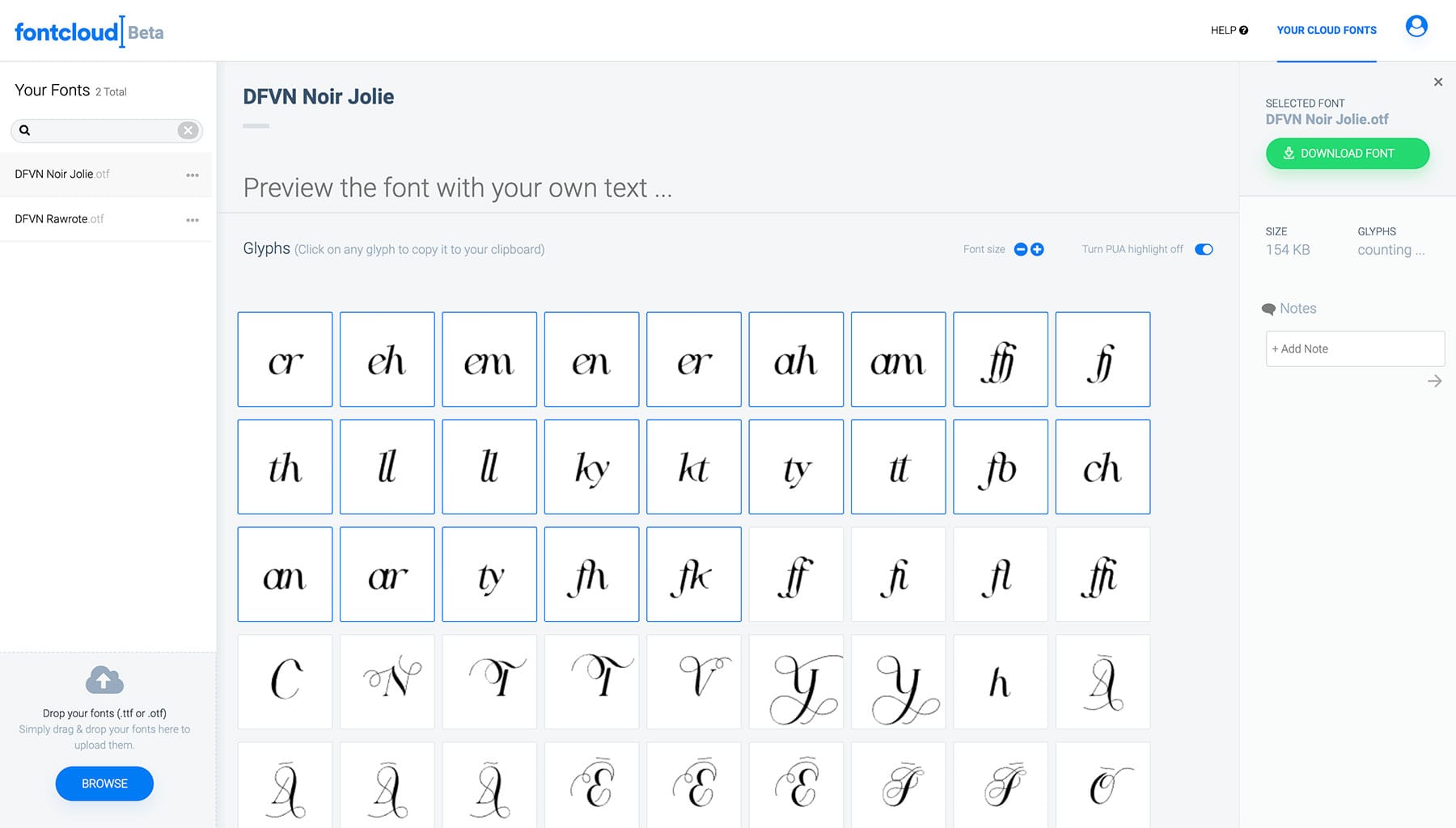Image resolution: width=1456 pixels, height=828 pixels.
Task: Copy the 'ah' ligature glyph
Action: [796, 359]
